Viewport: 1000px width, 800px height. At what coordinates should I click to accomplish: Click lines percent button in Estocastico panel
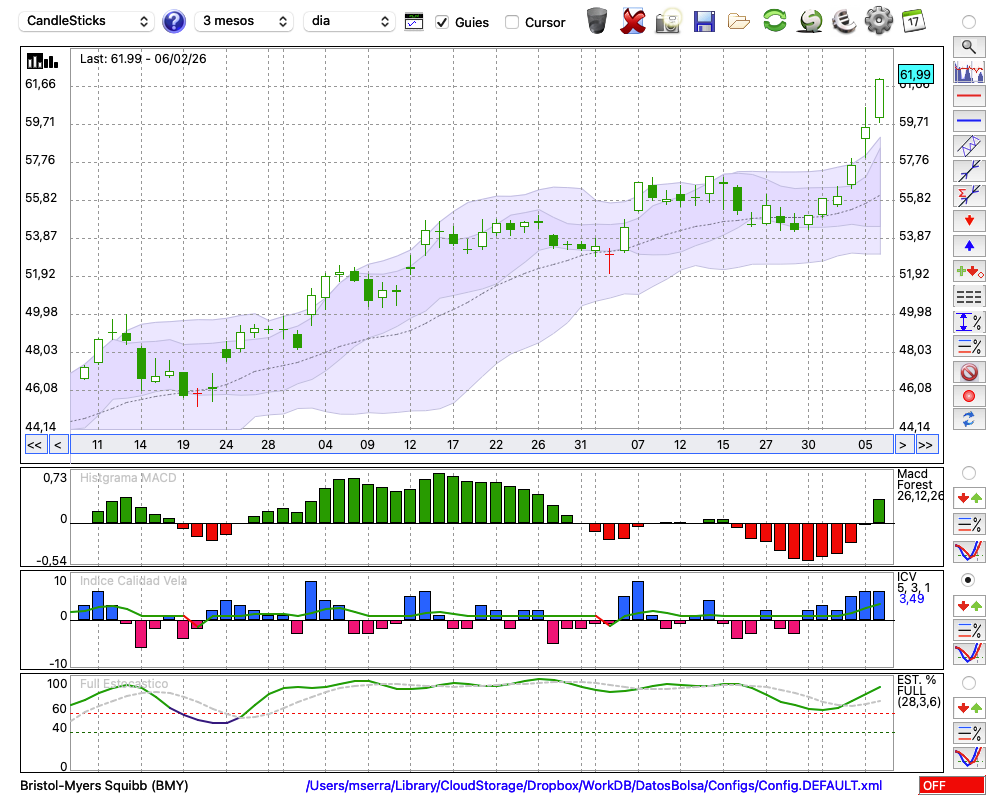coord(969,733)
